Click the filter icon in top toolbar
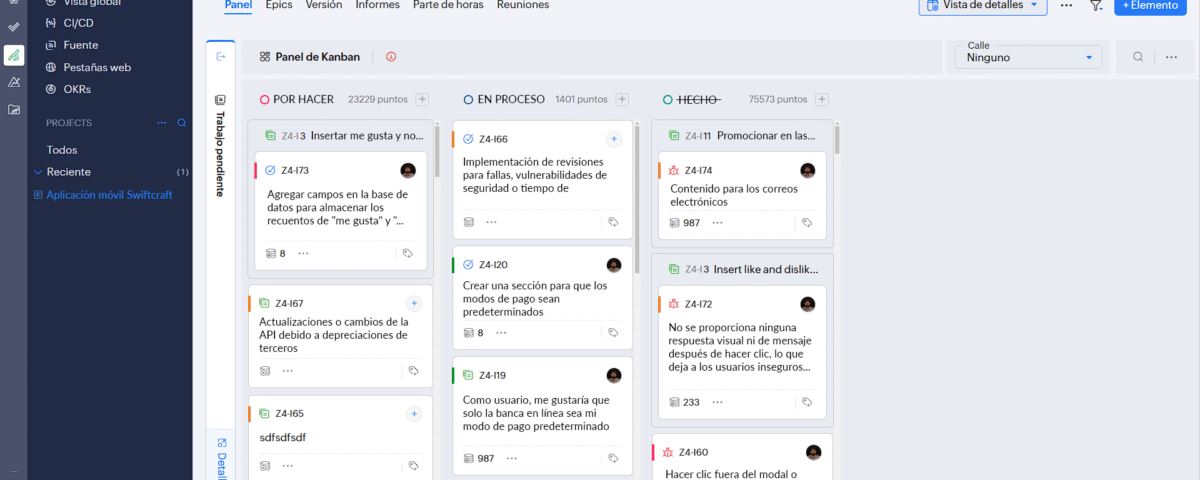Screen dimensions: 1200x480 click(1096, 5)
